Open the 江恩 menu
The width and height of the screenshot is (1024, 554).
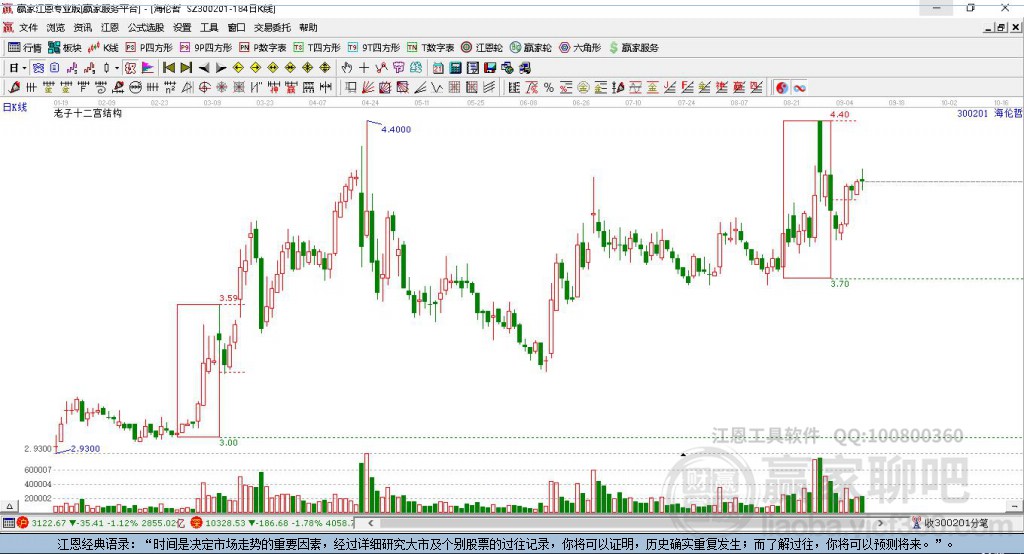click(110, 27)
